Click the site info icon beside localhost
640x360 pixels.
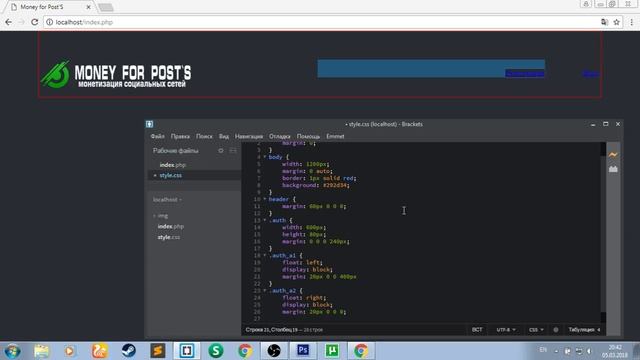[49, 22]
